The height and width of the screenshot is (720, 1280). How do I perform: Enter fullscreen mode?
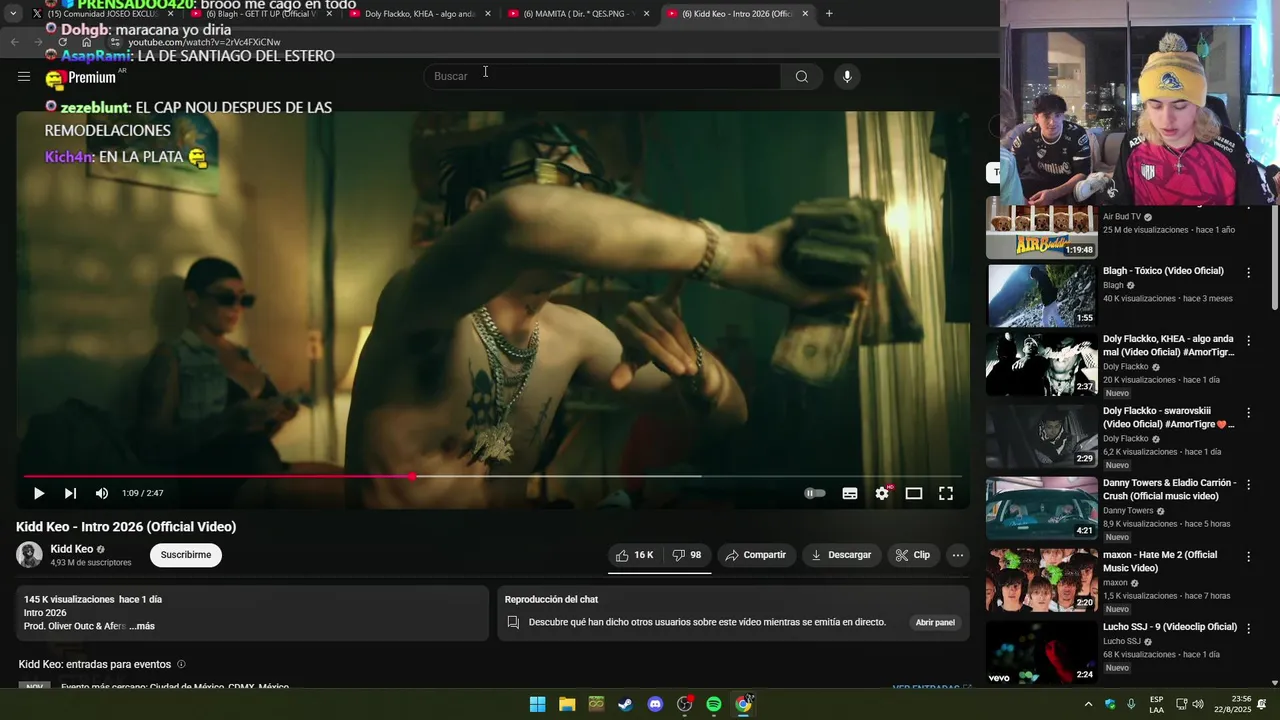(x=946, y=493)
